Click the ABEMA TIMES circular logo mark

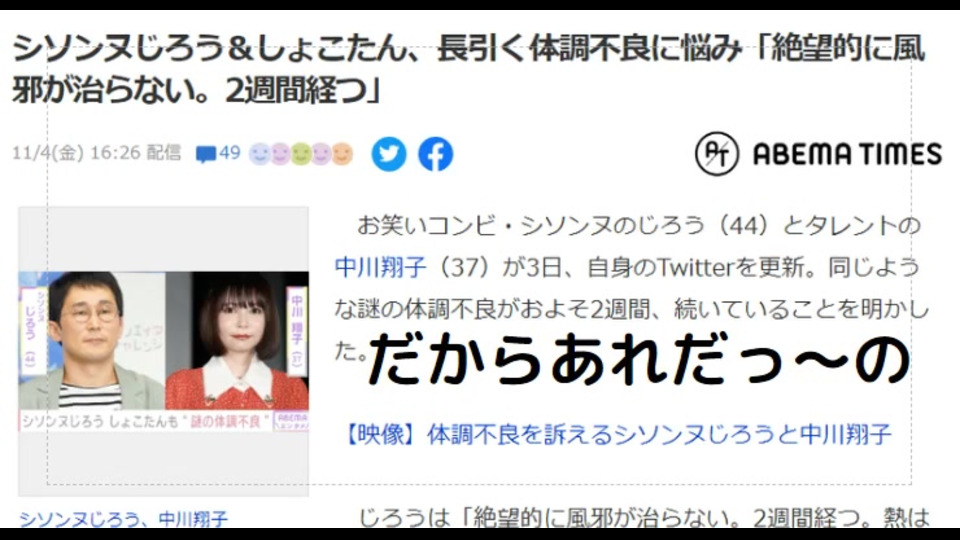tap(717, 154)
